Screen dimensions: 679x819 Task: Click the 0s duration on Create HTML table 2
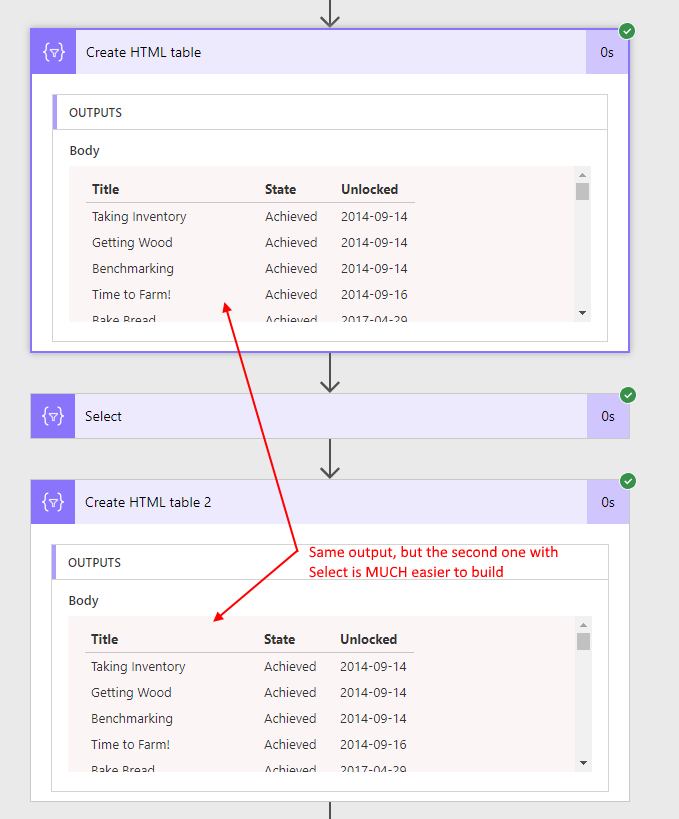pos(607,502)
